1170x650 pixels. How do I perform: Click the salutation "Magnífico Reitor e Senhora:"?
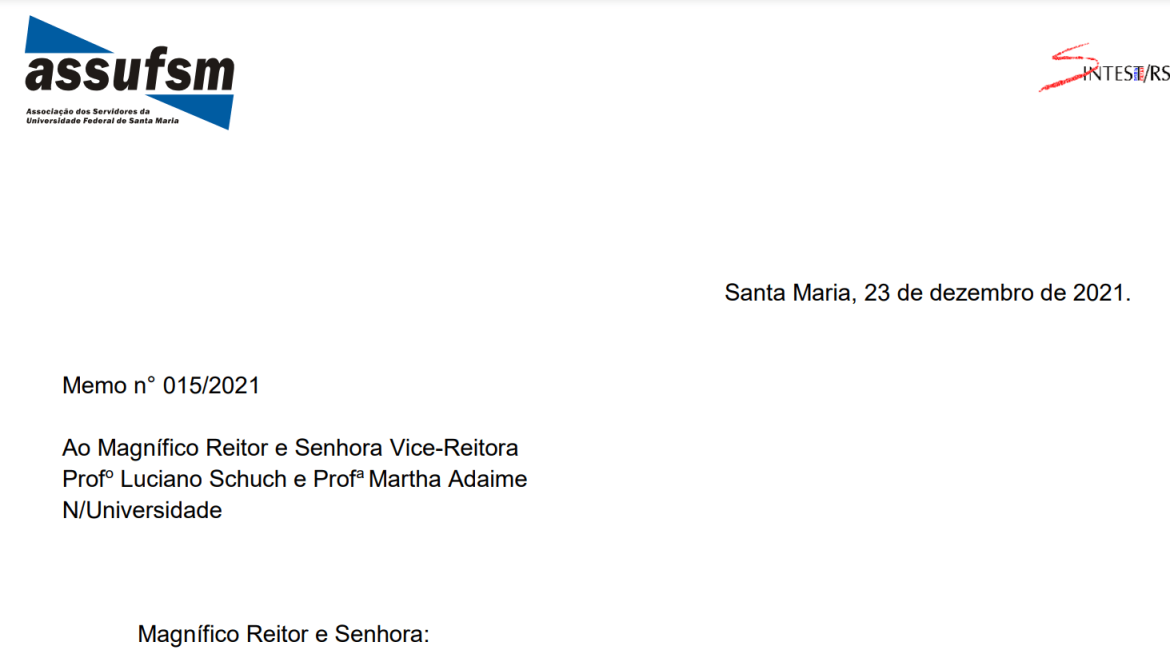tap(283, 634)
